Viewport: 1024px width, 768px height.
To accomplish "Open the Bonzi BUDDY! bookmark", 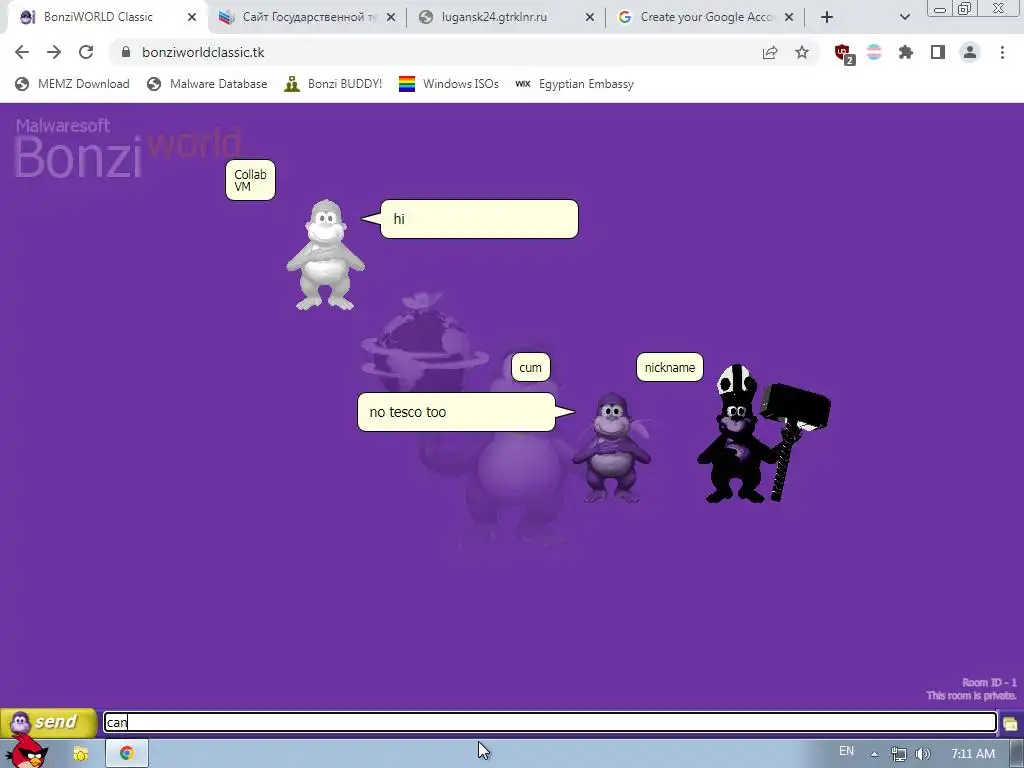I will (x=333, y=84).
